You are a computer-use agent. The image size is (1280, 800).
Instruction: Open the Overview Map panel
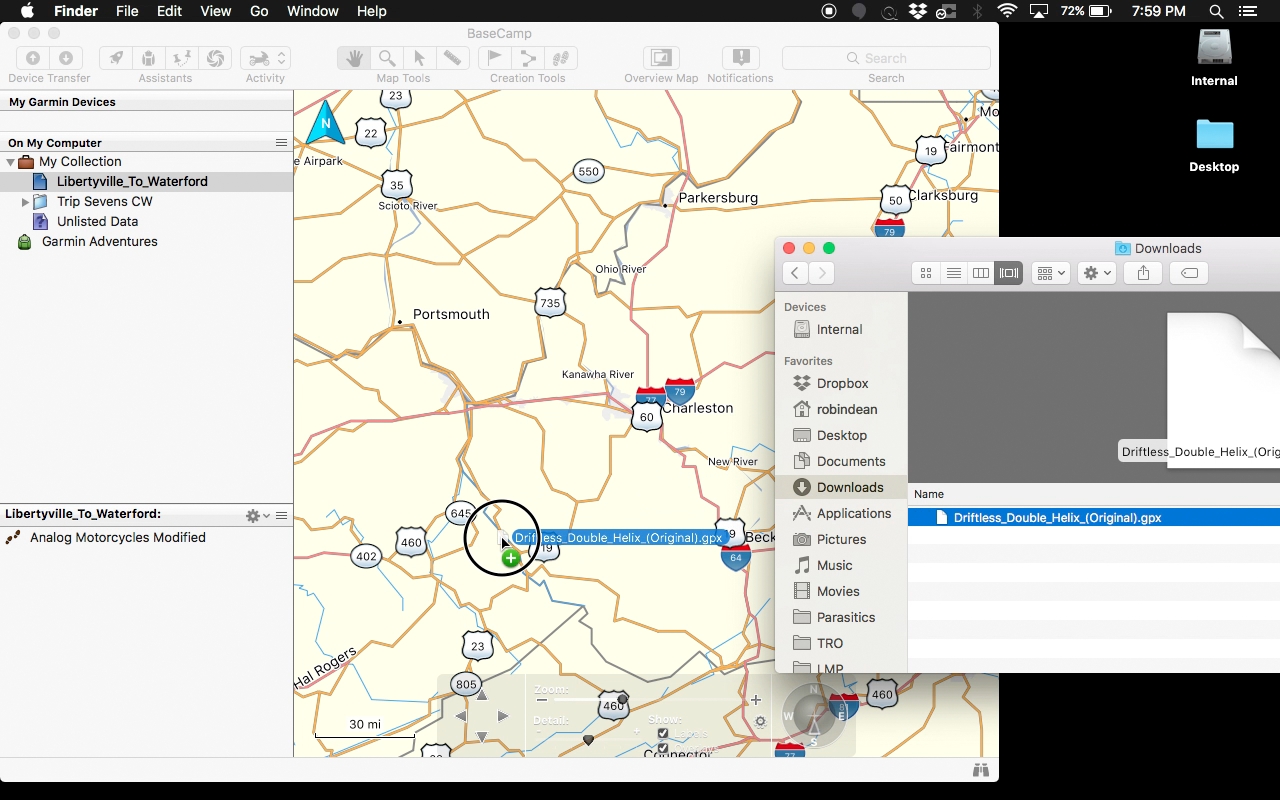pos(661,58)
